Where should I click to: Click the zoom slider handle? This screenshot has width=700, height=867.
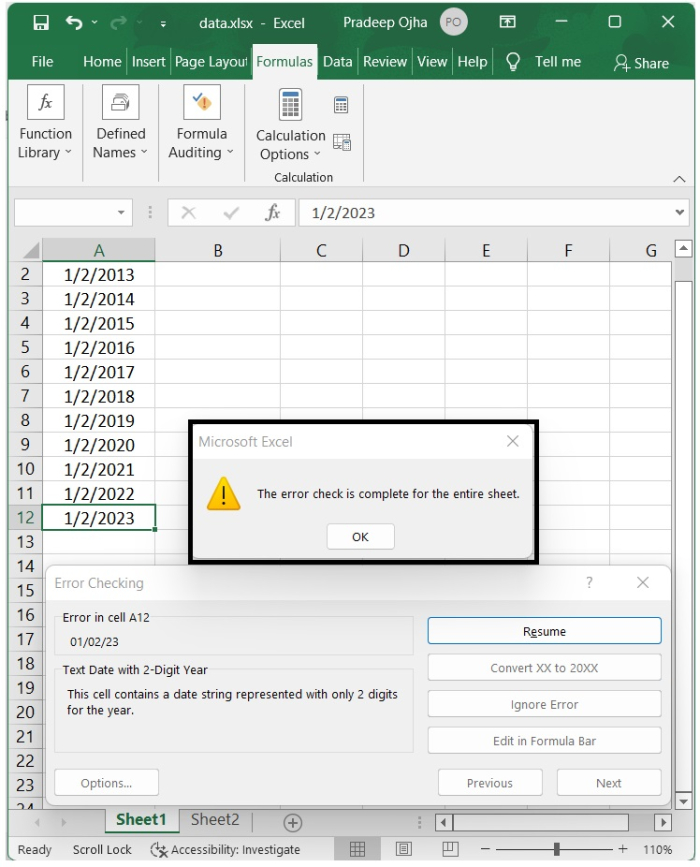coord(556,849)
